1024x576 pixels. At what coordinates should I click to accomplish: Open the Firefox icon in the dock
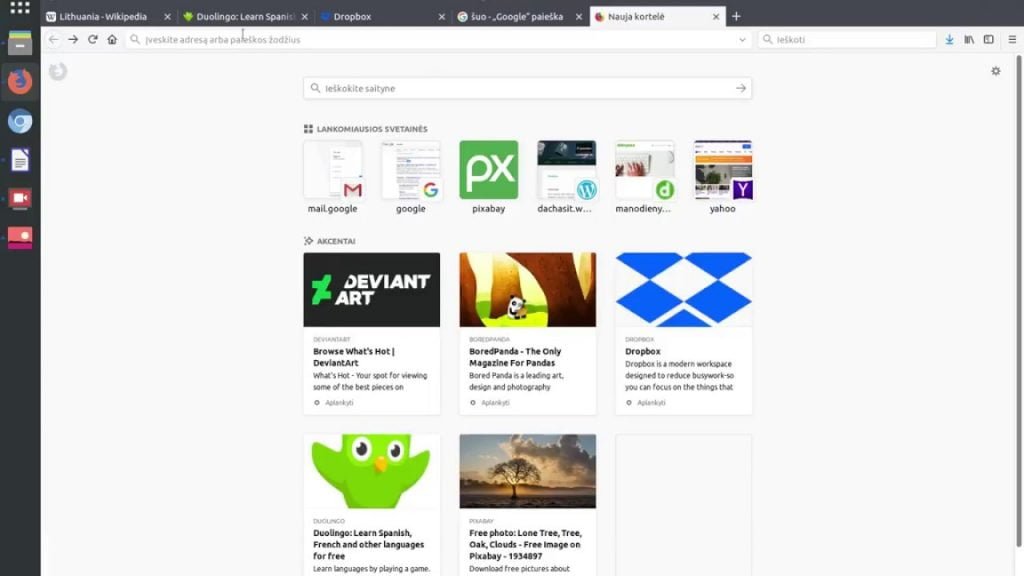tap(20, 82)
